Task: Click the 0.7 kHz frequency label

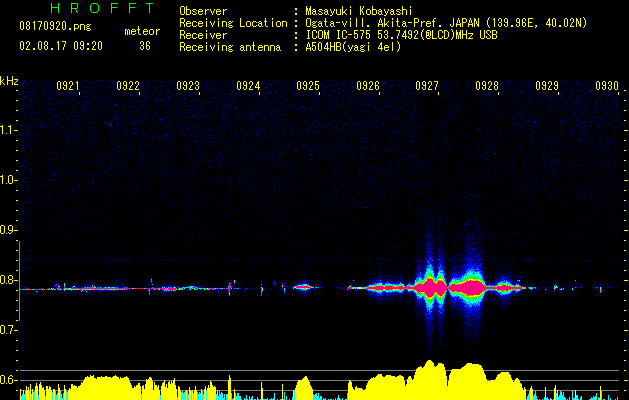Action: (x=8, y=330)
